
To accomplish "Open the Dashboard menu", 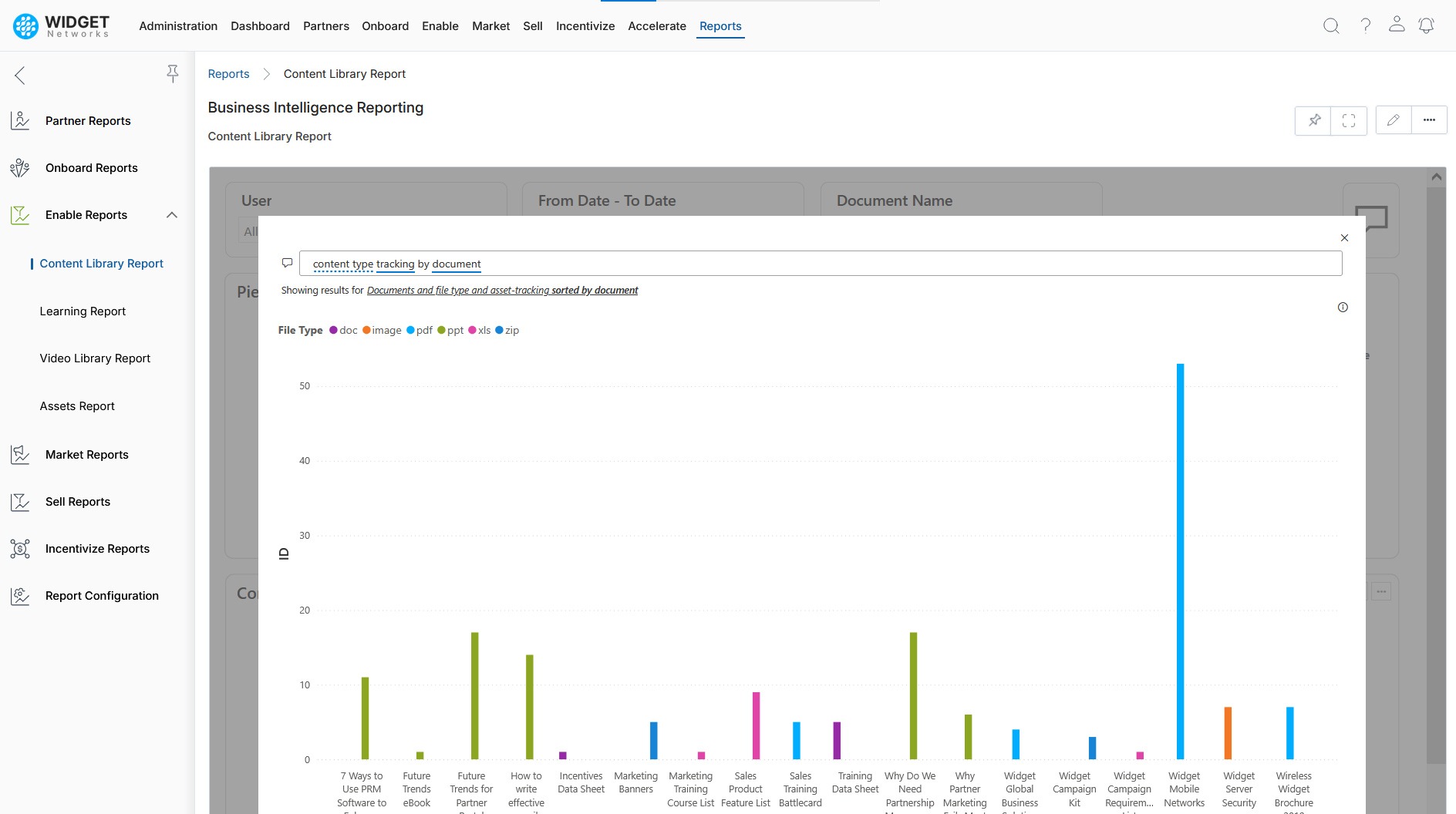I will (x=260, y=26).
